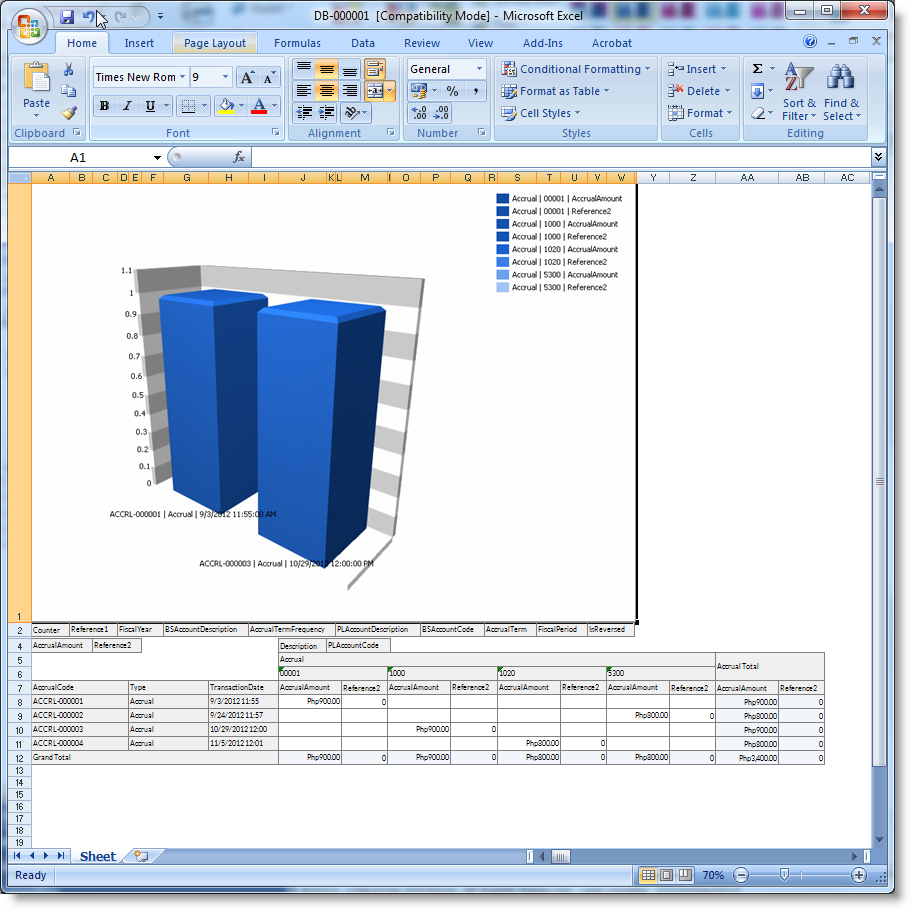This screenshot has width=911, height=910.
Task: Switch to Insert ribbon tab
Action: pyautogui.click(x=139, y=43)
